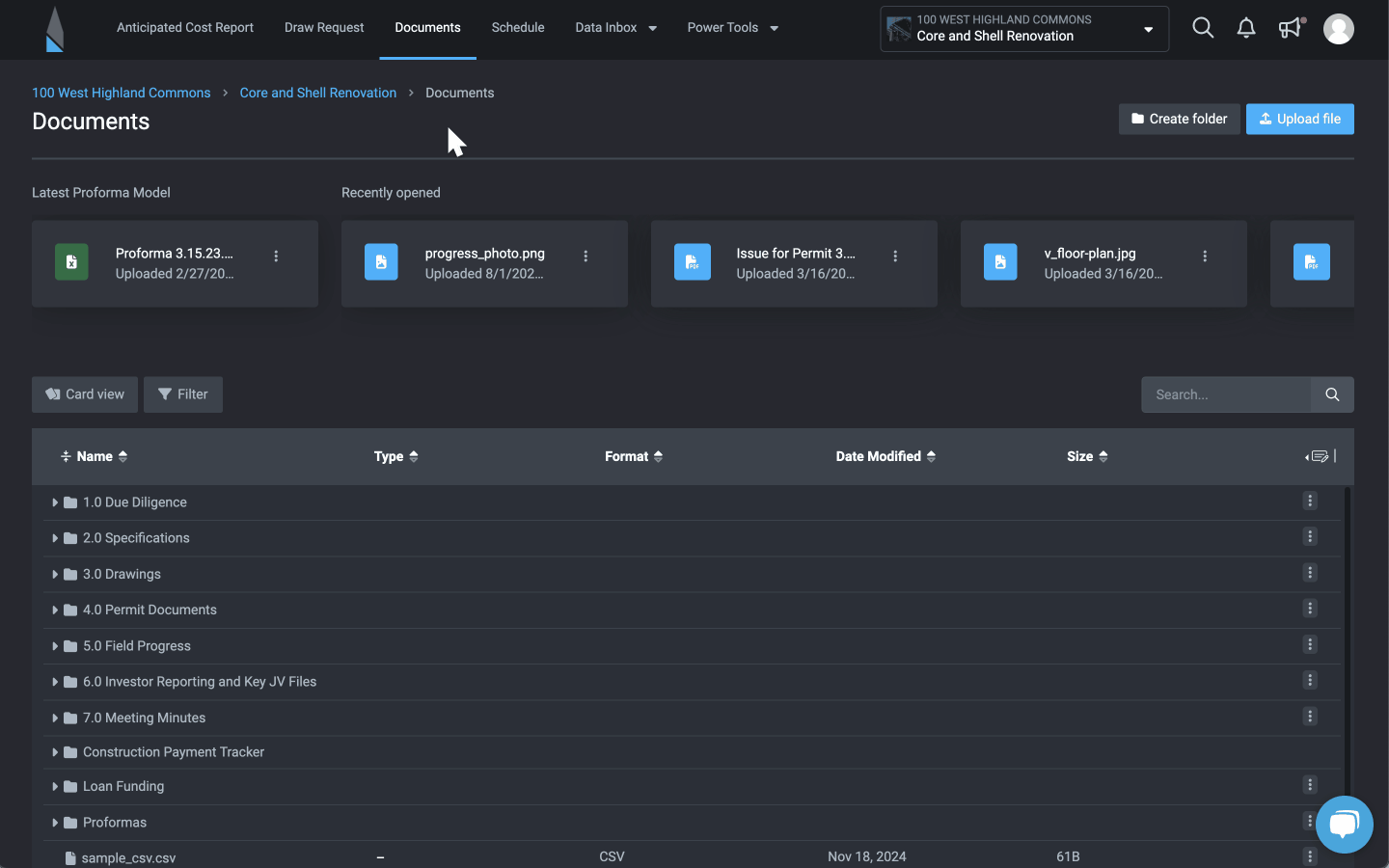Open kebab menu on Proforma 3.15.23 card

276,257
